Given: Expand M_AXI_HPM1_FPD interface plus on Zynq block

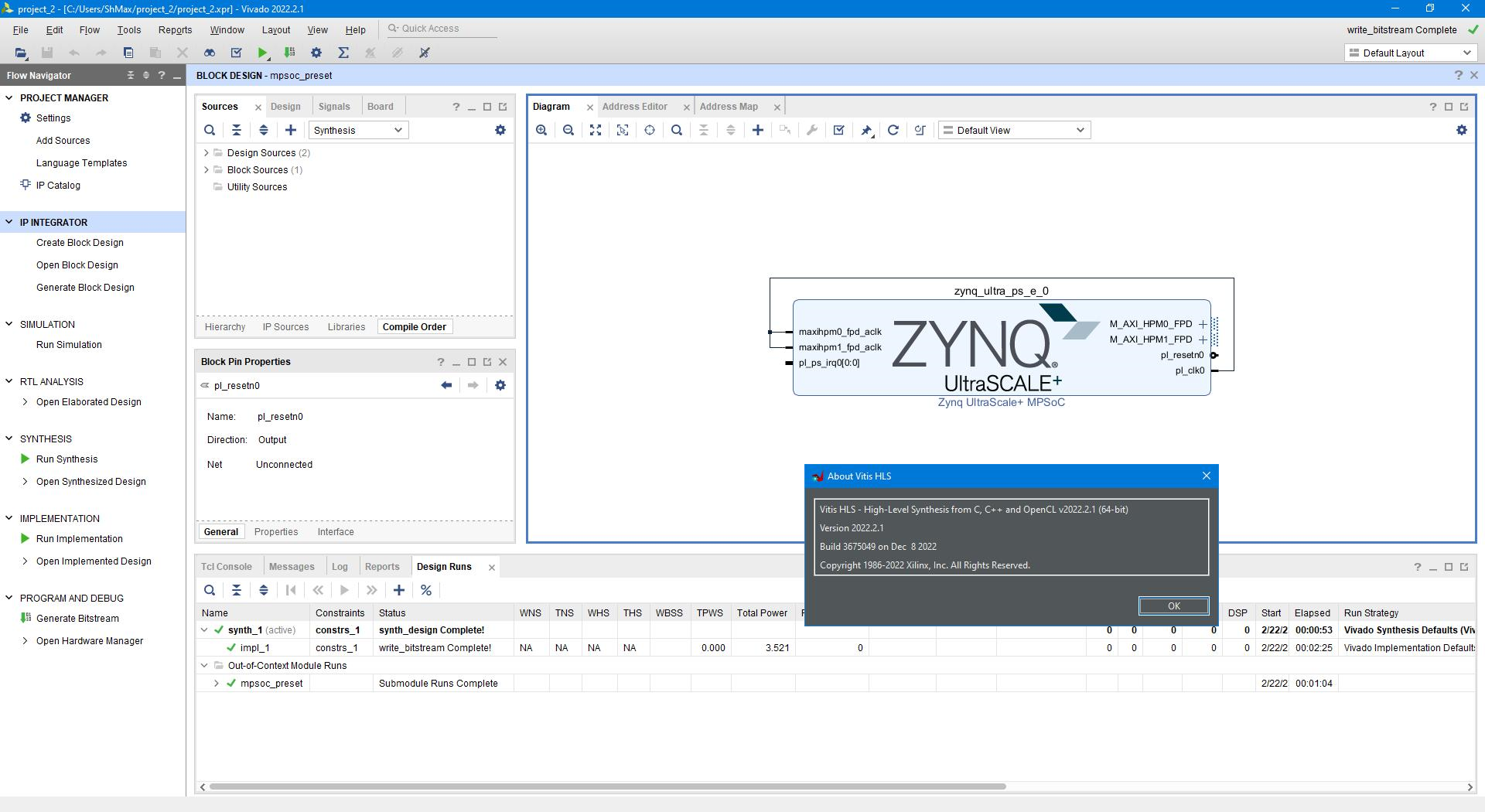Looking at the screenshot, I should click(1203, 339).
